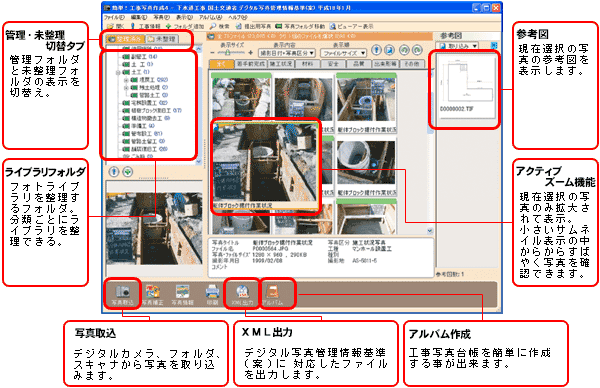Screen dimensions: 600x388
Task: Click the large preview photo in lower-left panel
Action: pyautogui.click(x=154, y=228)
